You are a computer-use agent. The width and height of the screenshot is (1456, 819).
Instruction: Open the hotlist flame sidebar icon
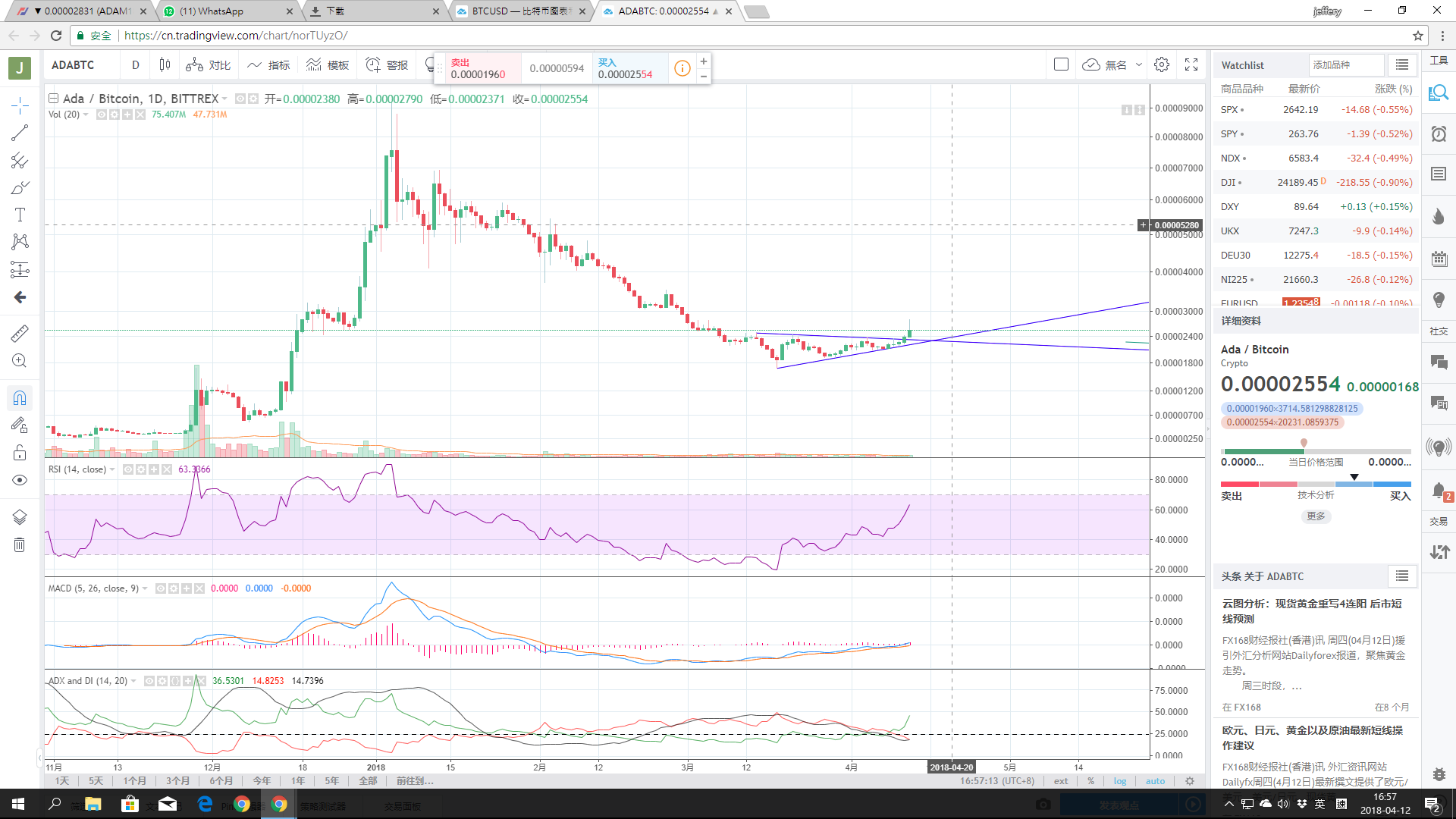pyautogui.click(x=1439, y=217)
